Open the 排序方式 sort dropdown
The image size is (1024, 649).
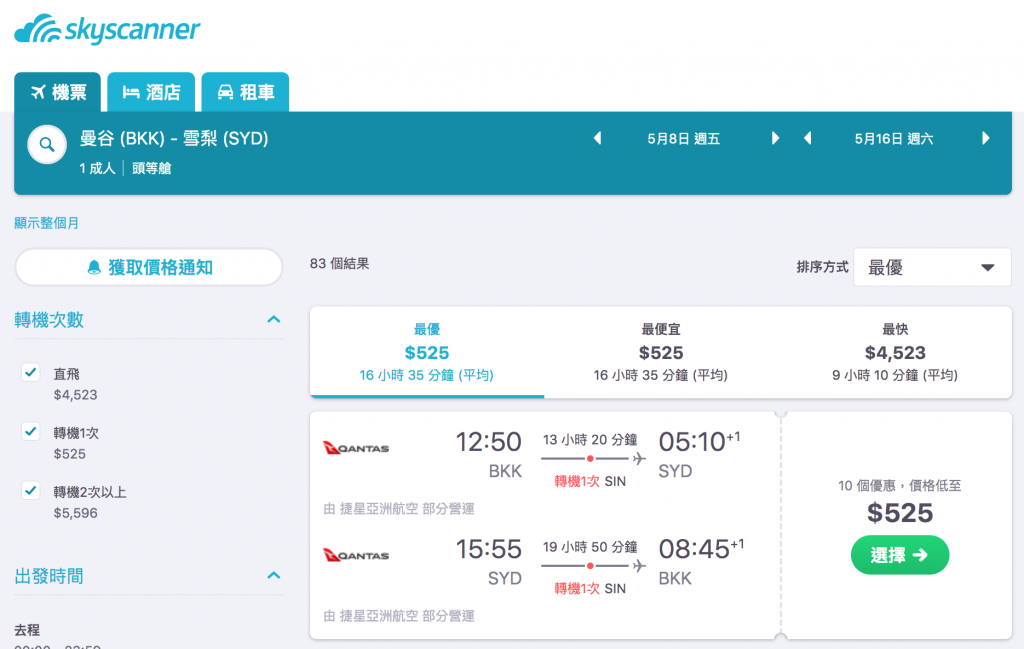(932, 267)
